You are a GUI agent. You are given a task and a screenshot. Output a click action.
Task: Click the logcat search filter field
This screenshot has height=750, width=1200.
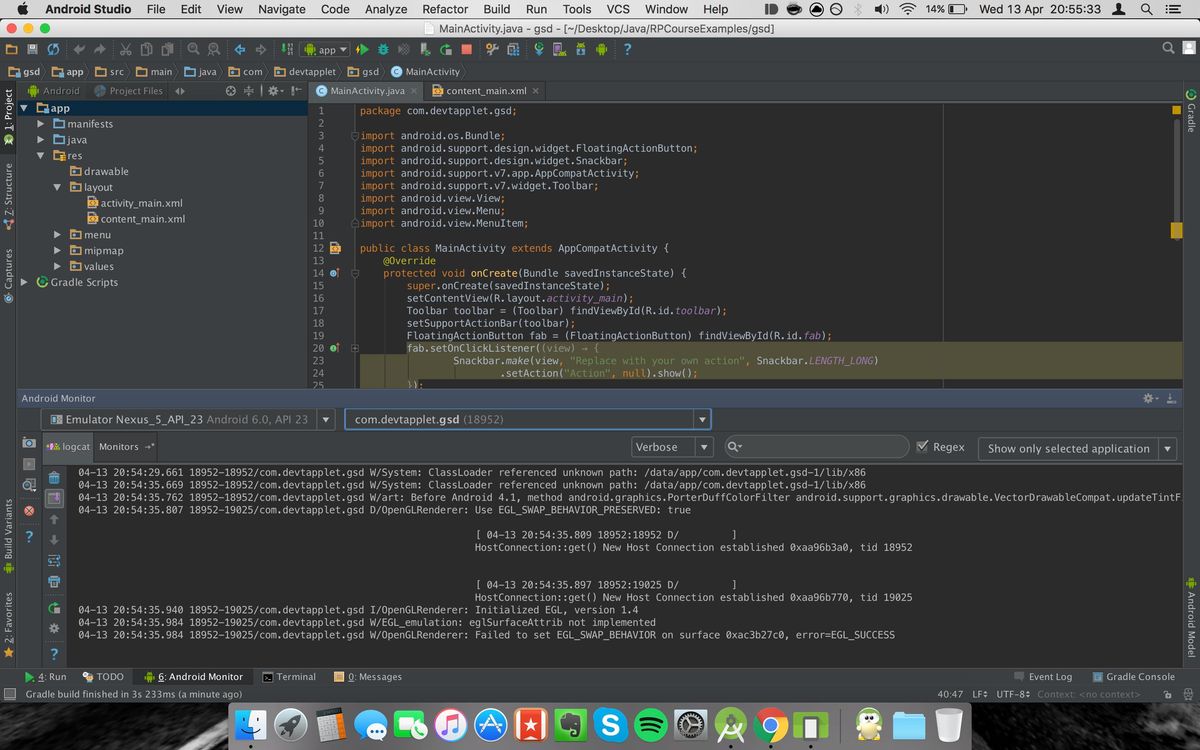[816, 447]
